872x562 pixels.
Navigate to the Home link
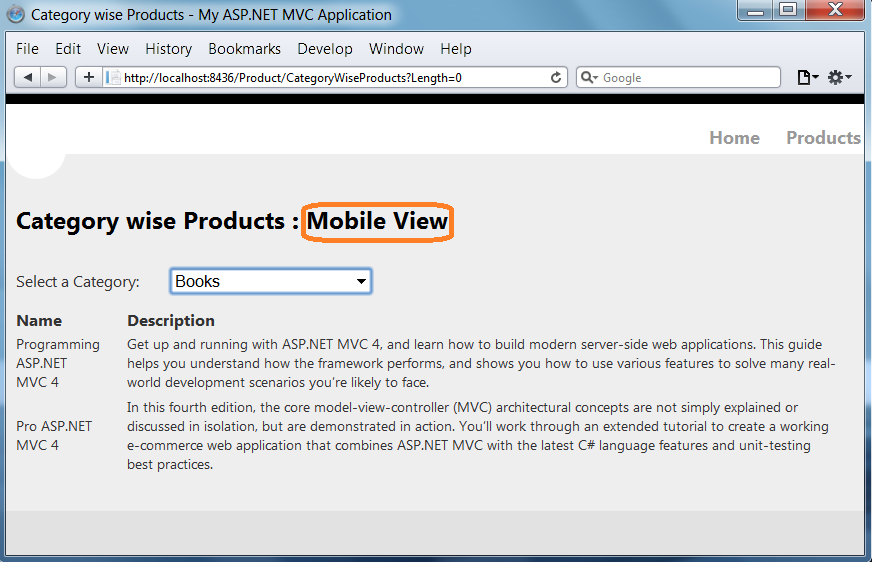tap(734, 138)
